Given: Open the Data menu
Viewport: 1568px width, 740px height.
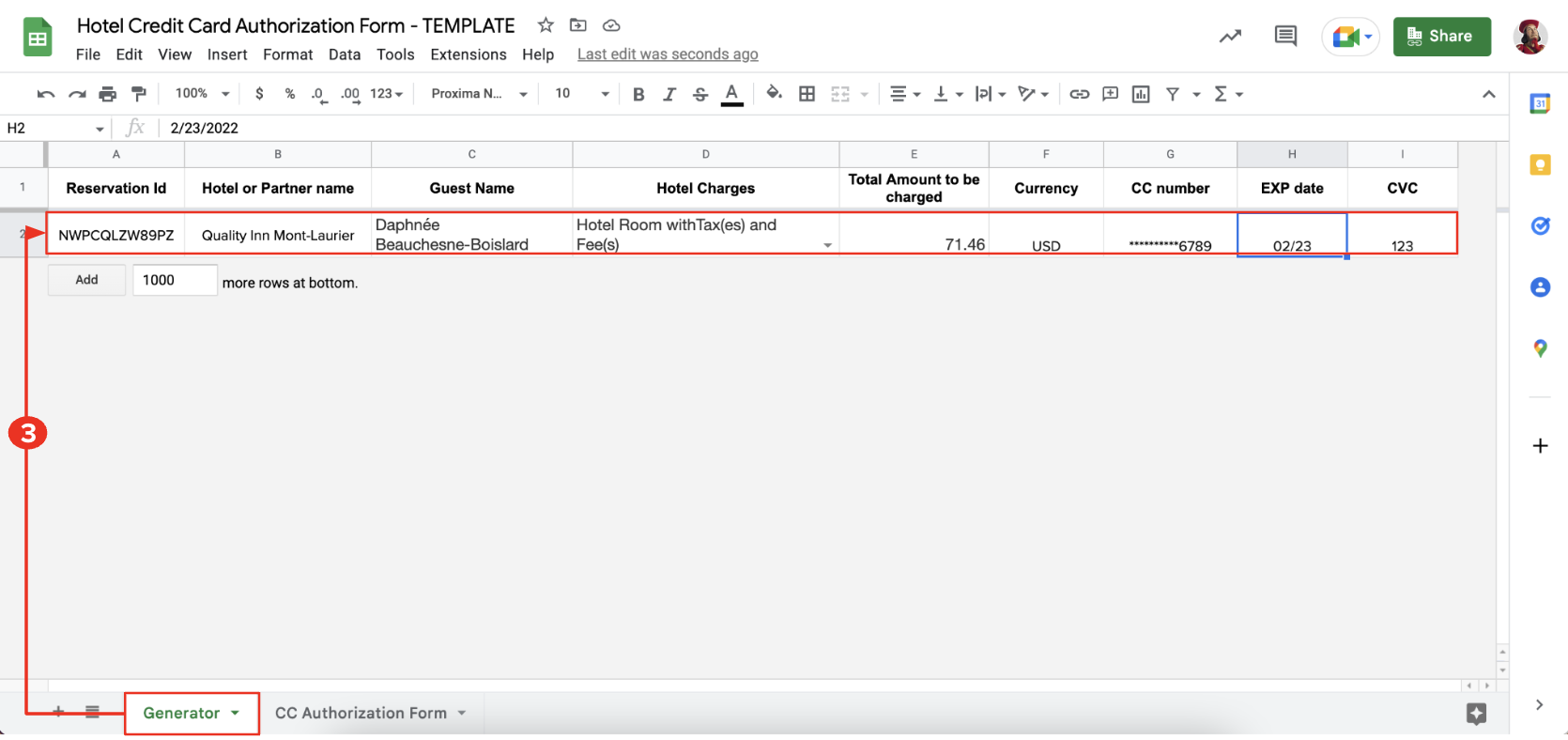Looking at the screenshot, I should click(345, 54).
